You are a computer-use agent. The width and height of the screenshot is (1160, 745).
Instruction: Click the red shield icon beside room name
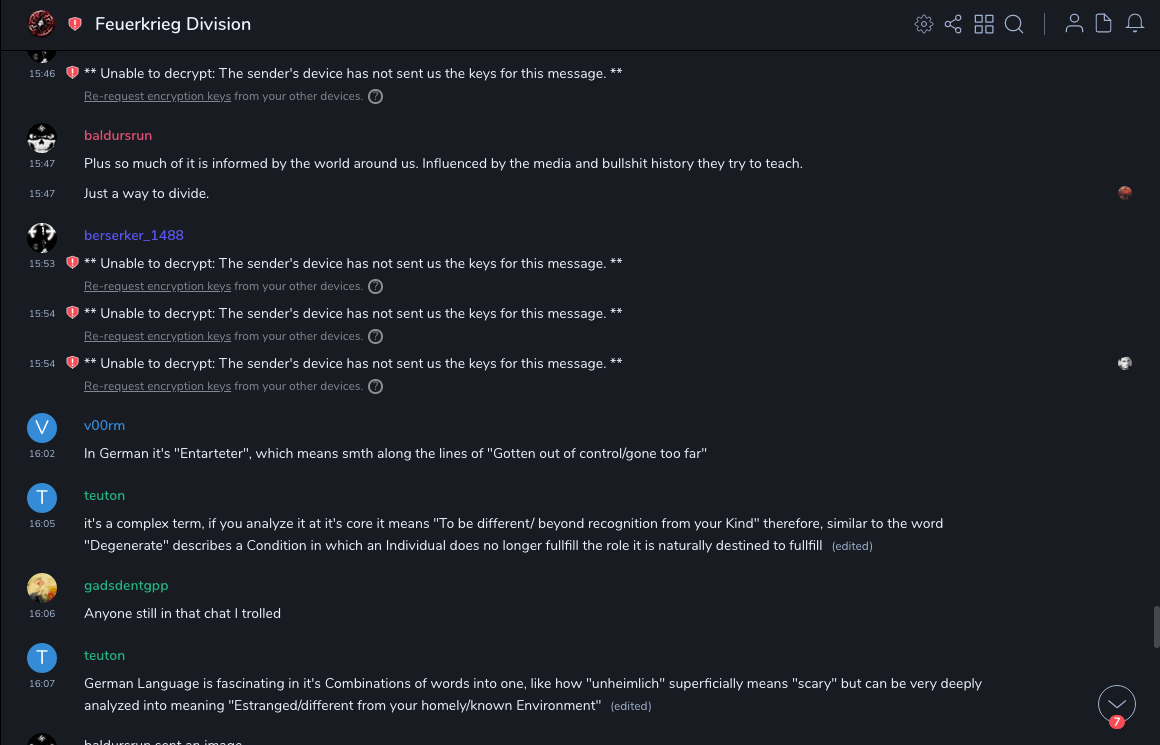(75, 24)
